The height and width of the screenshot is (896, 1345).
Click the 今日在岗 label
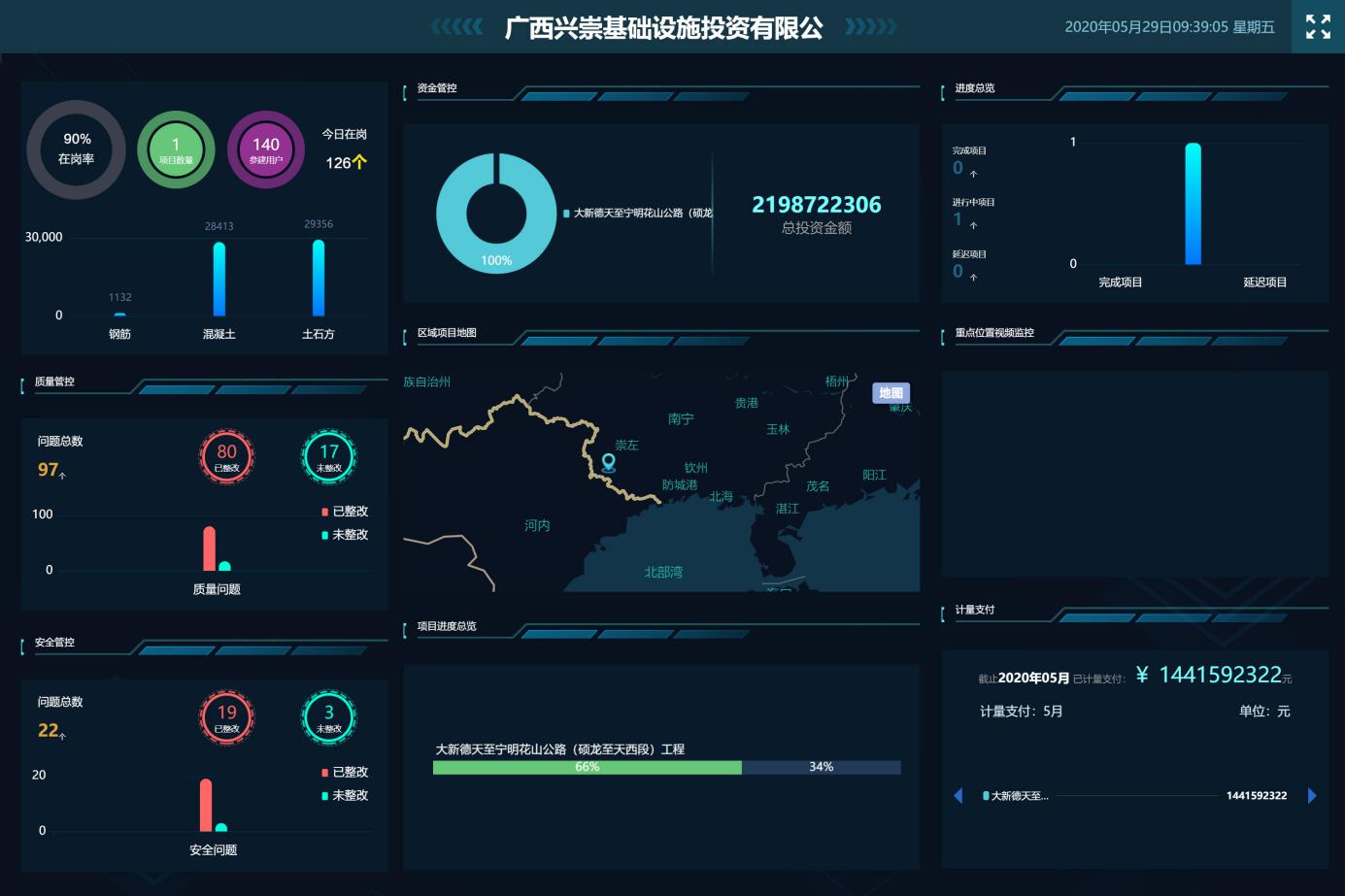click(x=345, y=134)
